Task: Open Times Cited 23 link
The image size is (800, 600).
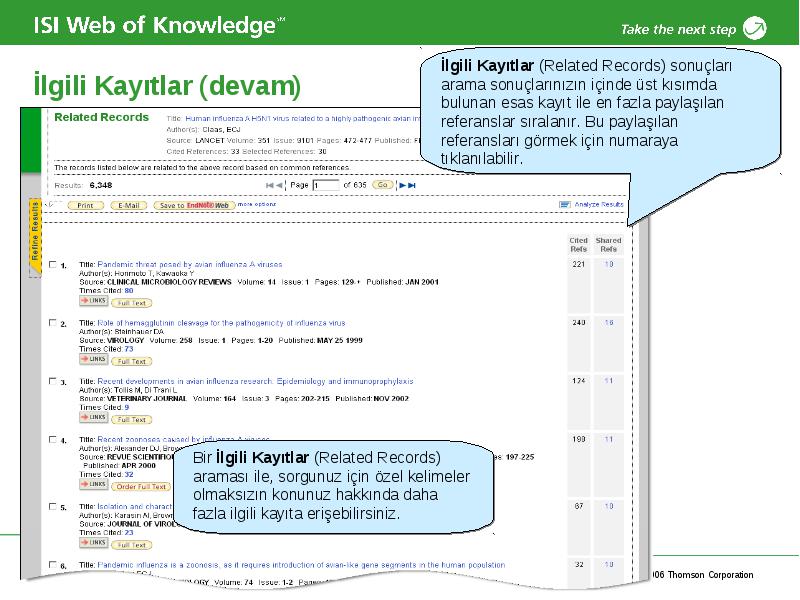Action: point(129,532)
